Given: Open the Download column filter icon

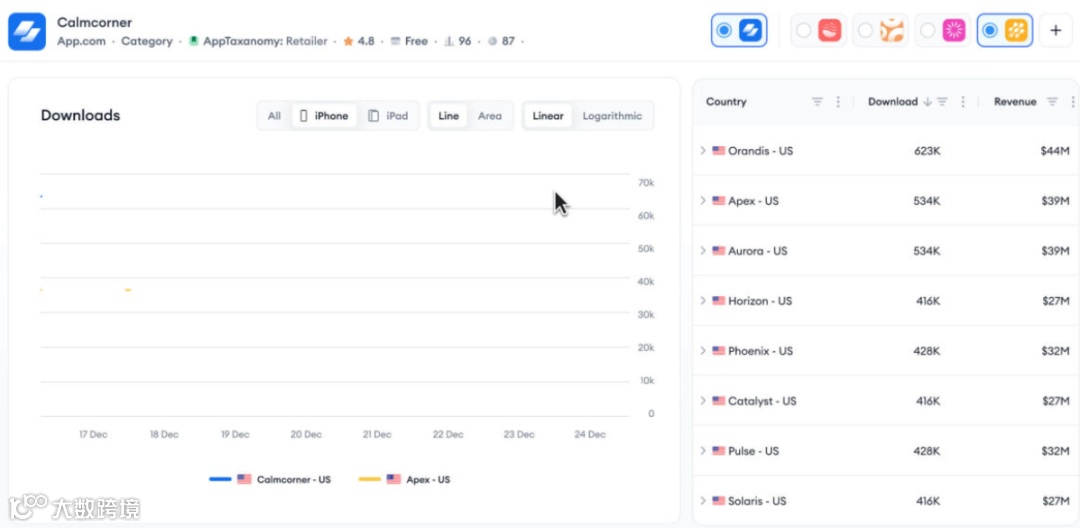Looking at the screenshot, I should [x=942, y=102].
